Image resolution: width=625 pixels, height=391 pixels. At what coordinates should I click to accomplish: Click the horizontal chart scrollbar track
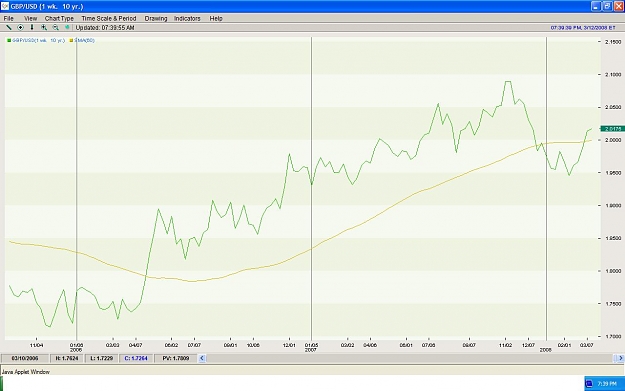click(x=410, y=358)
